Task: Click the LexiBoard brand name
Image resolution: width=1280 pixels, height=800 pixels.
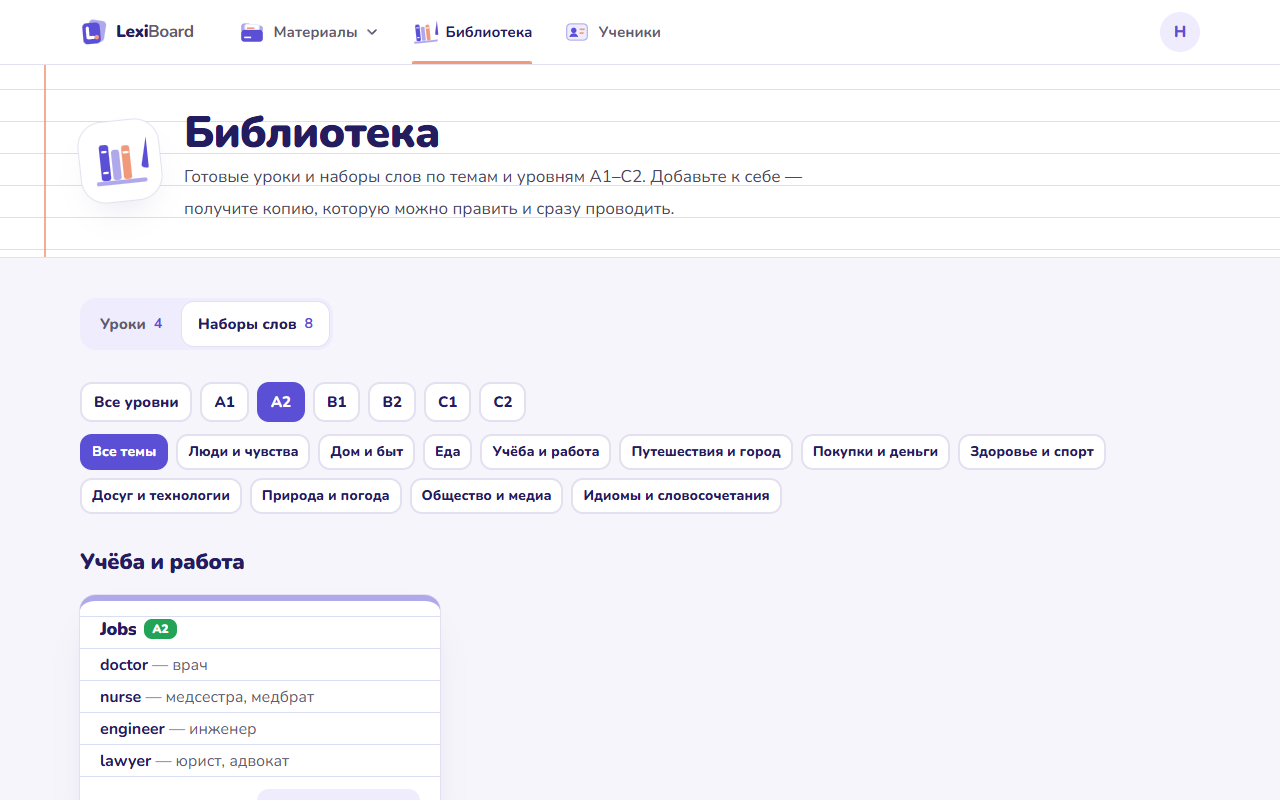Action: click(155, 32)
